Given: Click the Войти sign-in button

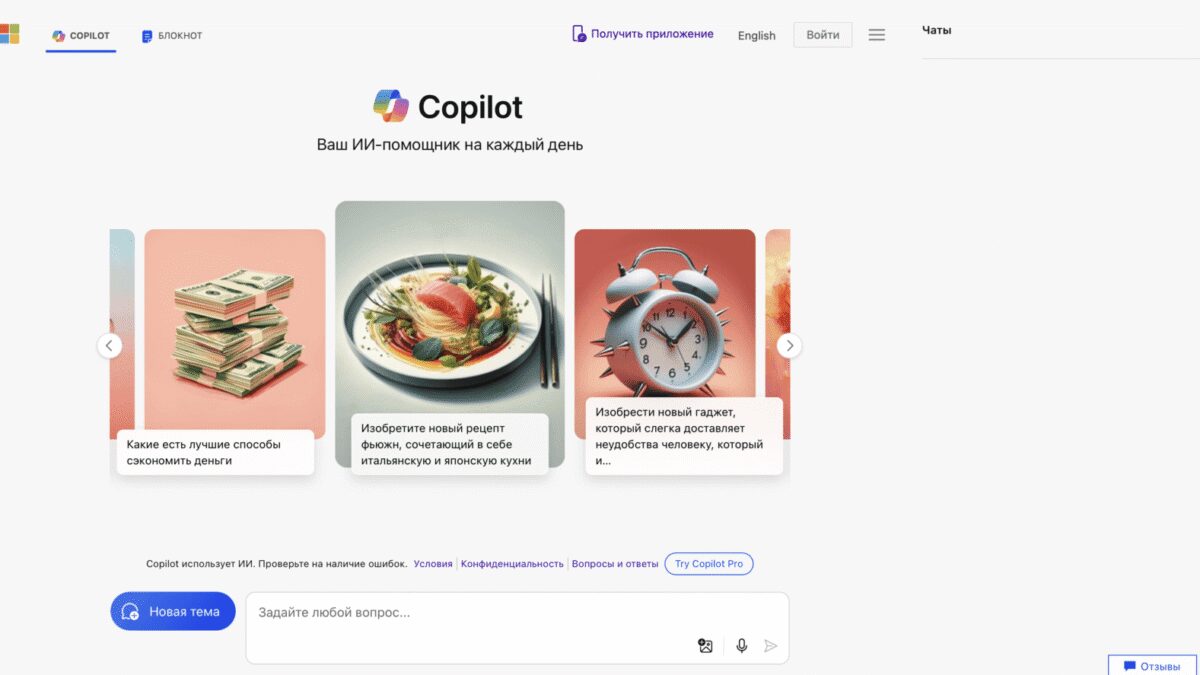Looking at the screenshot, I should point(823,35).
